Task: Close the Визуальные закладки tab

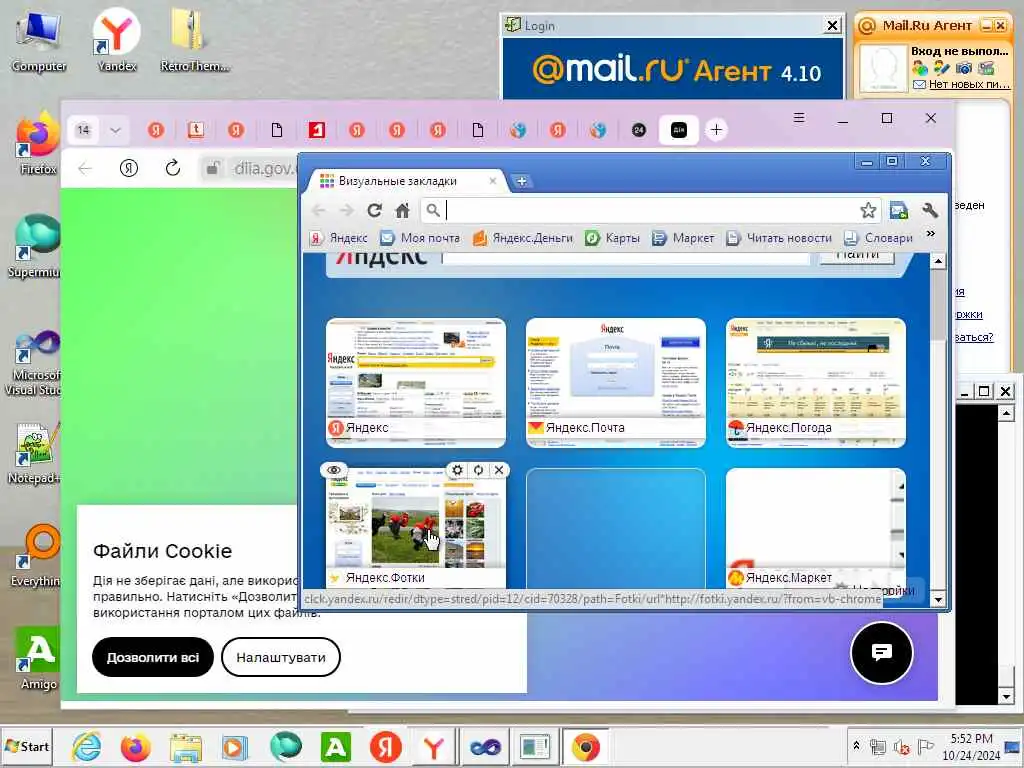Action: (x=493, y=181)
